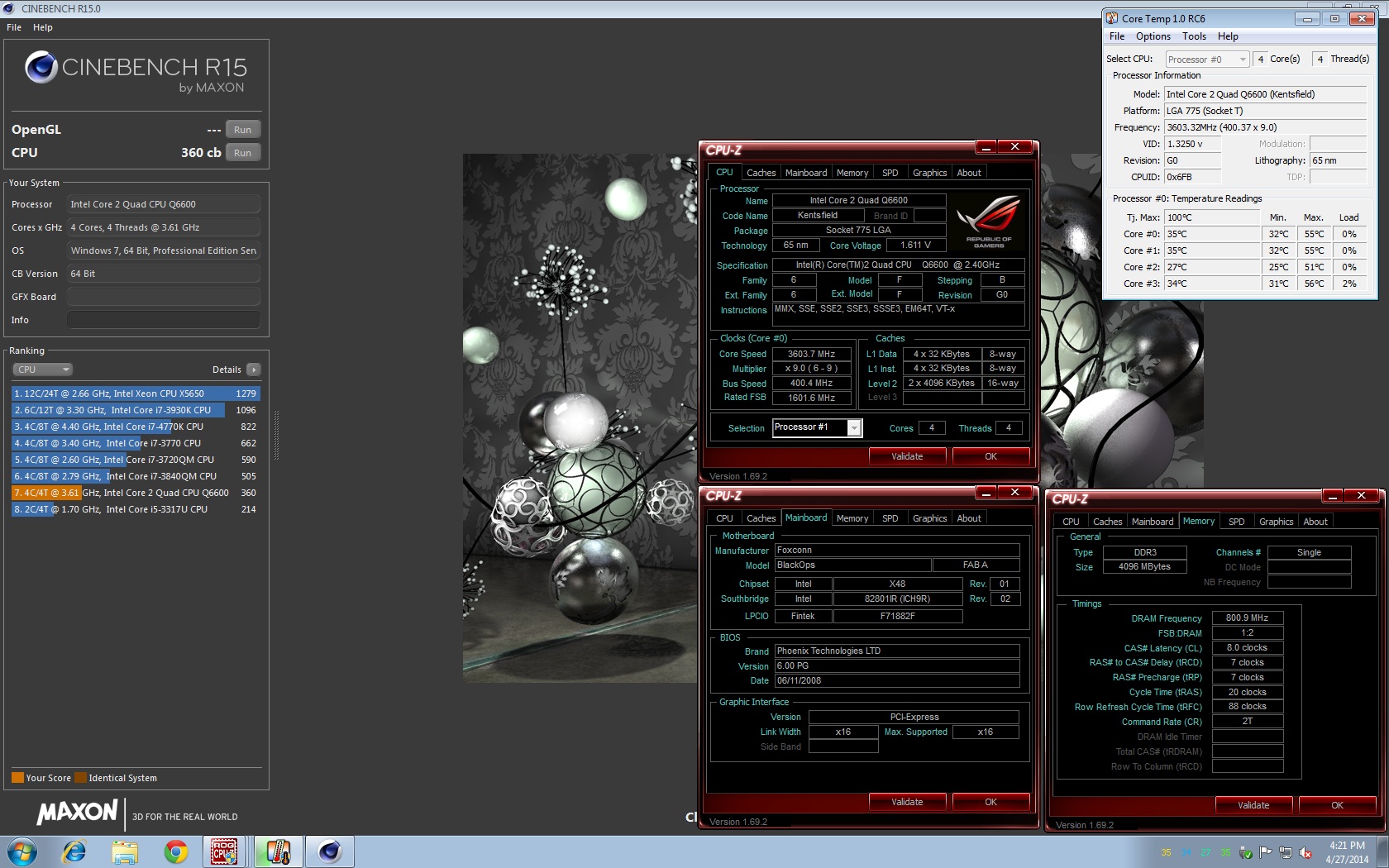
Task: Switch to Graphics tab in top CPU-Z window
Action: point(929,173)
